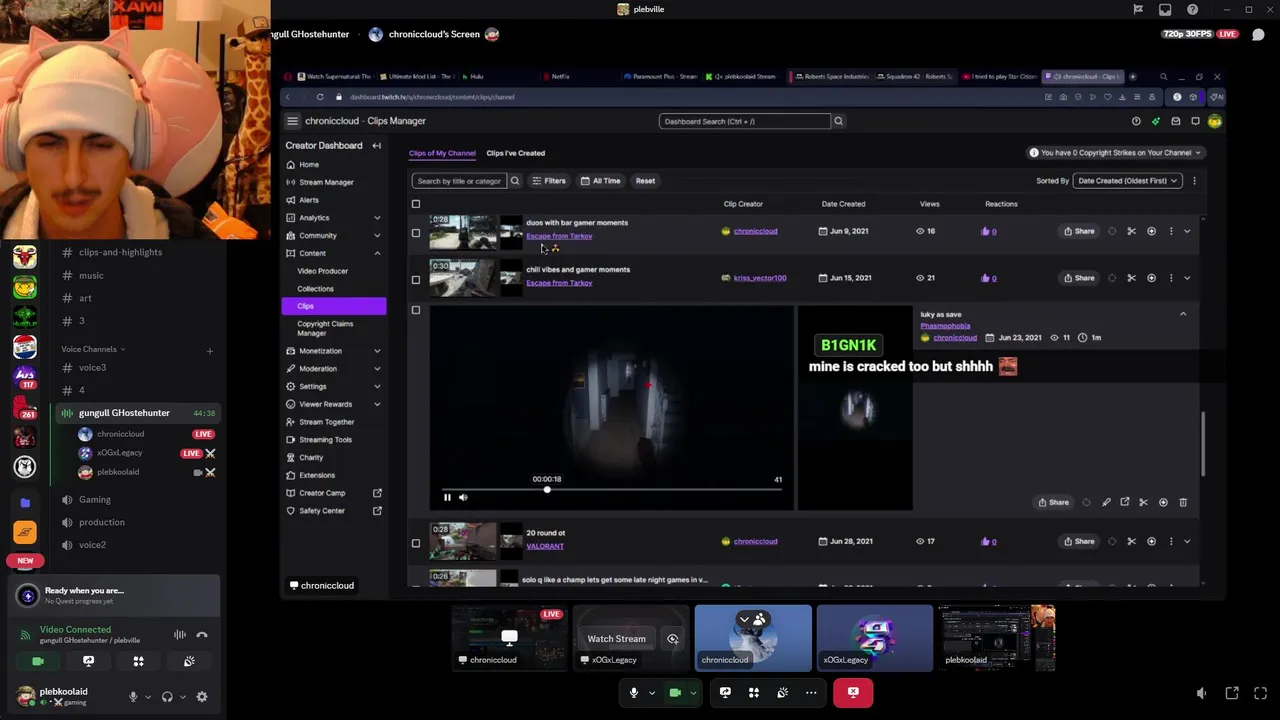Mute microphone in Discord user panel
The image size is (1280, 720).
(133, 697)
